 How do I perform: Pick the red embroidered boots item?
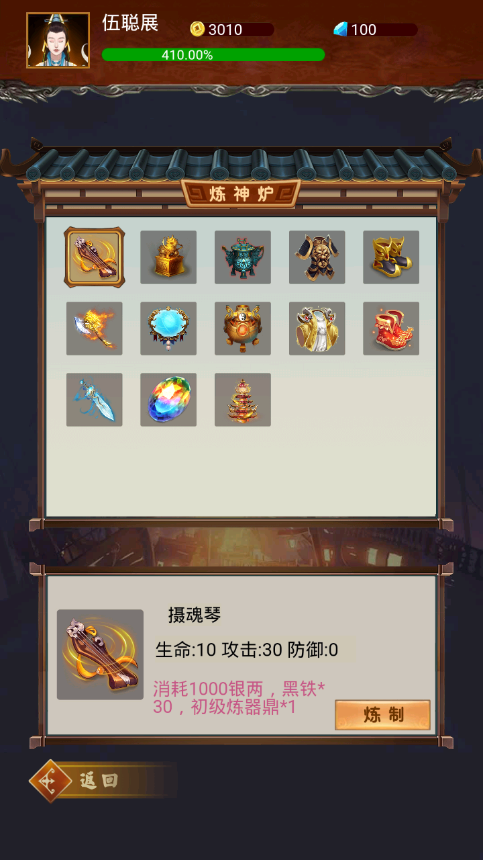(x=391, y=329)
